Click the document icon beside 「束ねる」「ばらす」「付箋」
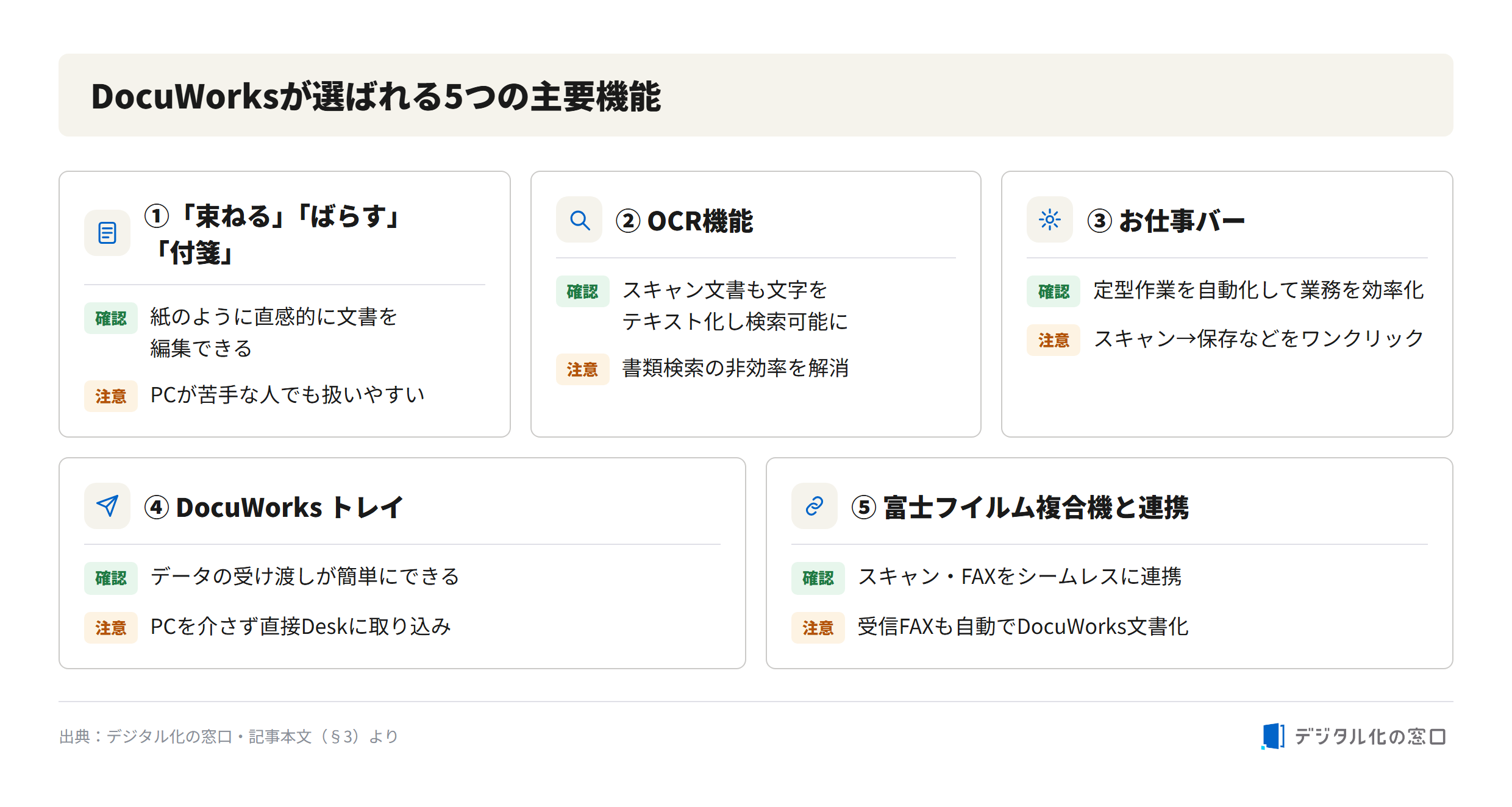The image size is (1512, 807). [107, 233]
